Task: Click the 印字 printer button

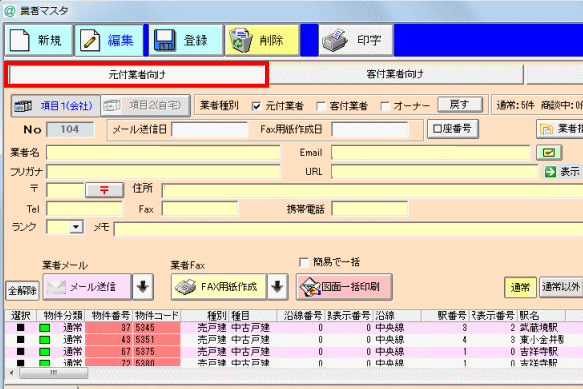Action: (x=356, y=40)
